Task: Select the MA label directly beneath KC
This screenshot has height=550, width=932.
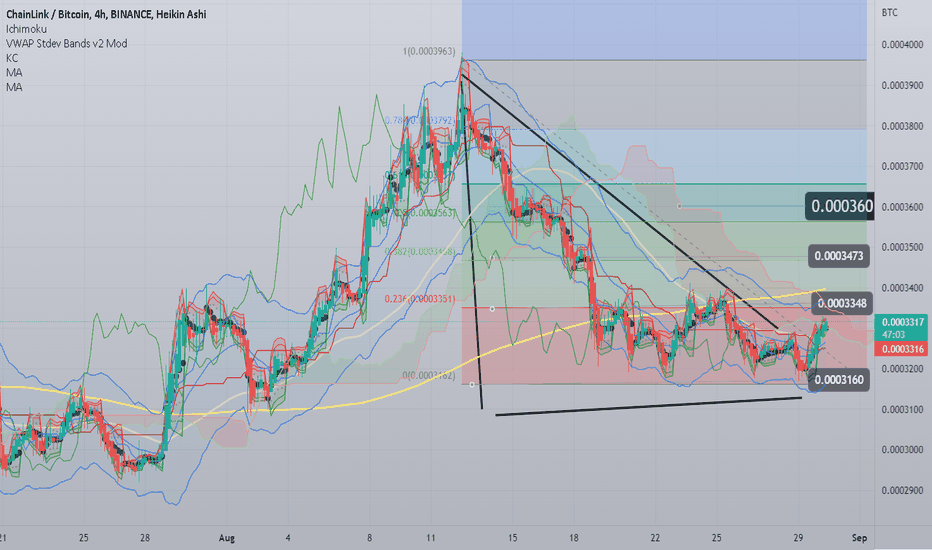Action: tap(14, 73)
